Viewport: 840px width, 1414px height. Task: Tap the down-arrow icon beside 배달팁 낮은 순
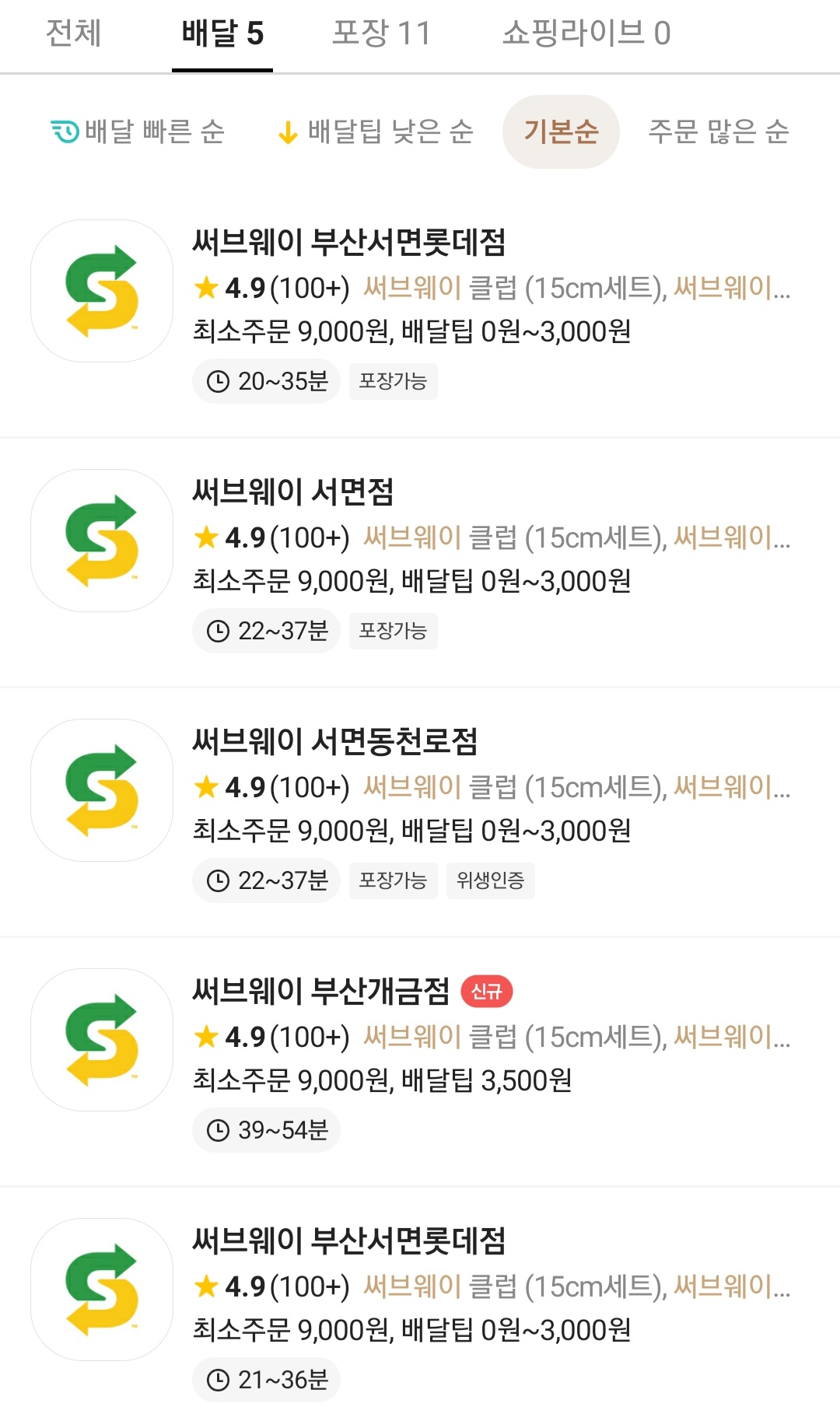tap(288, 132)
